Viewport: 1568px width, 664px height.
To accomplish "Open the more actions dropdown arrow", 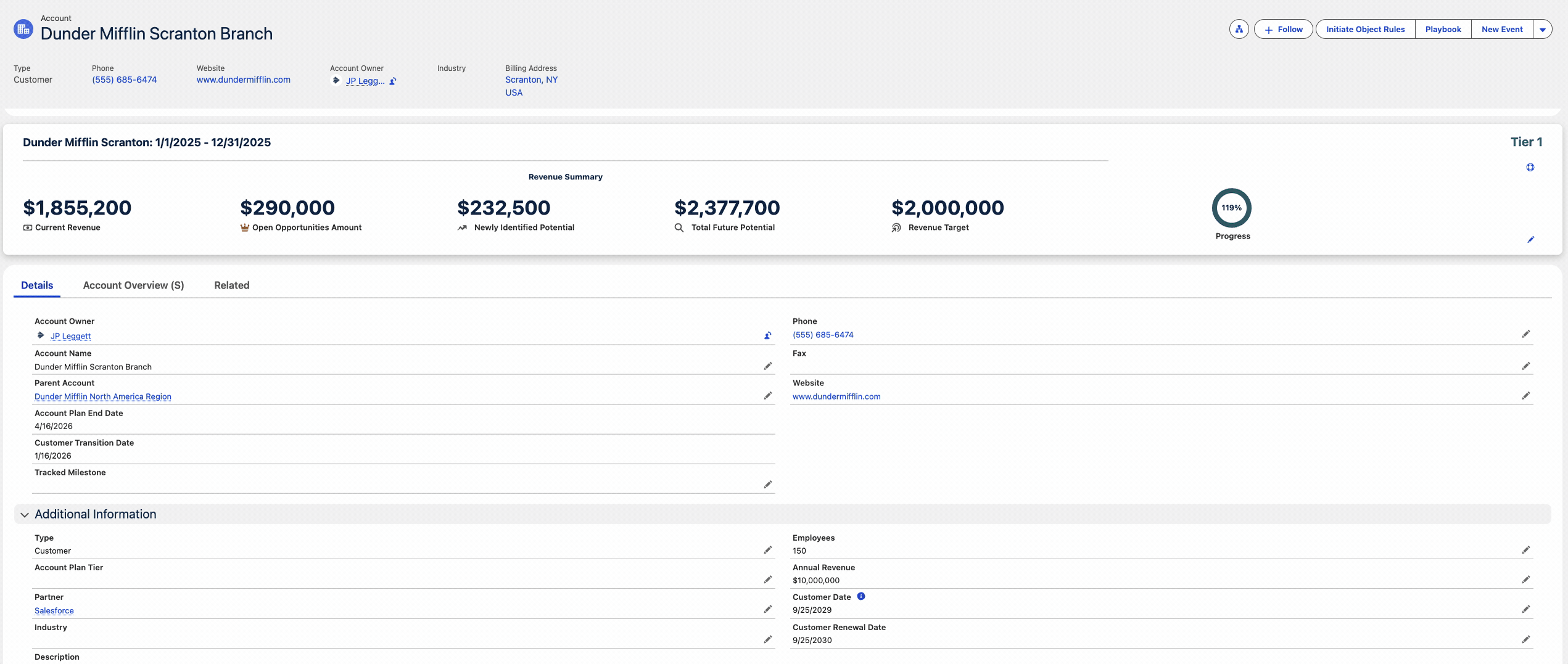I will pyautogui.click(x=1542, y=30).
